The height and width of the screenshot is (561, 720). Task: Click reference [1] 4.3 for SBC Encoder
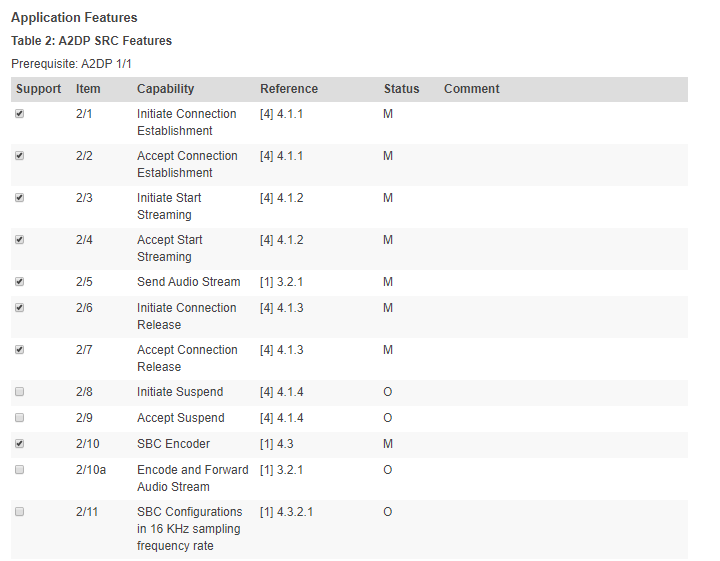276,444
